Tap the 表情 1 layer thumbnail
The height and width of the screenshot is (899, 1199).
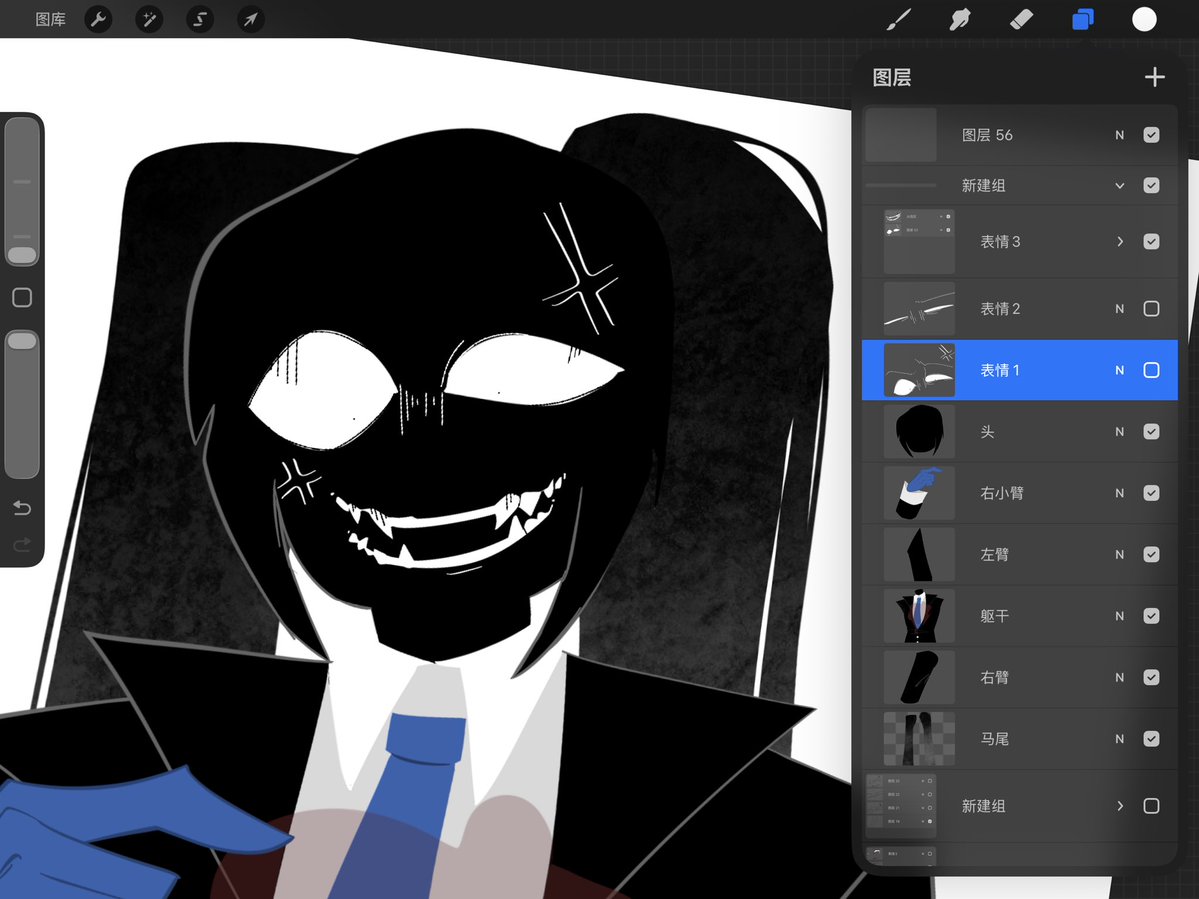[919, 370]
